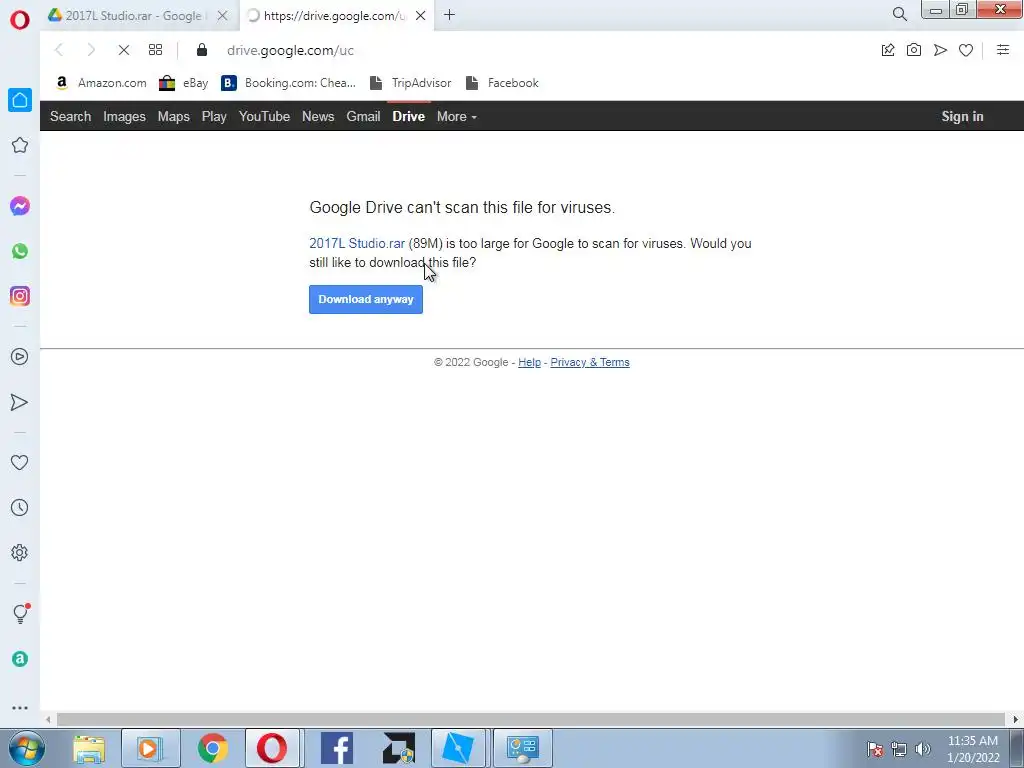Select News in the Google bar
This screenshot has height=768, width=1024.
tap(318, 116)
